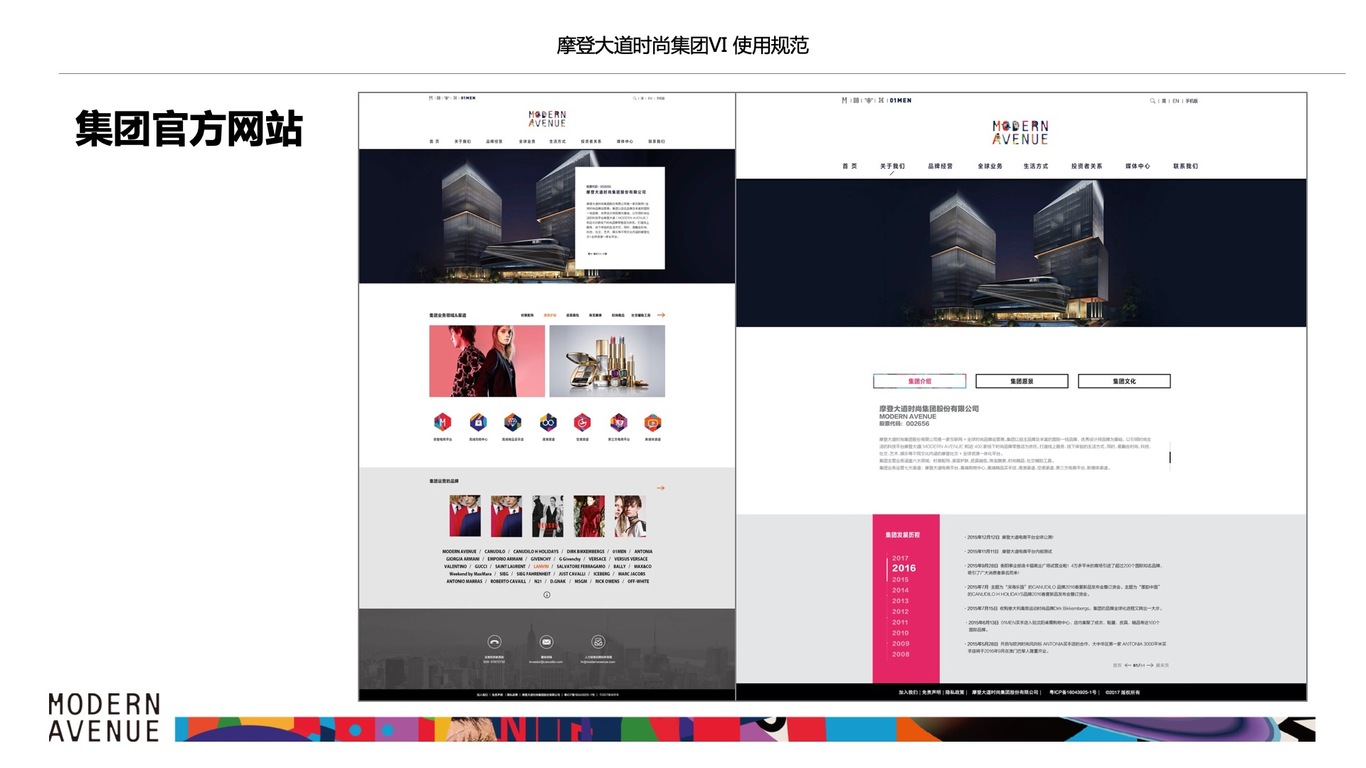The height and width of the screenshot is (768, 1366).
Task: Click 免责声明 in About page footer
Action: tap(932, 692)
